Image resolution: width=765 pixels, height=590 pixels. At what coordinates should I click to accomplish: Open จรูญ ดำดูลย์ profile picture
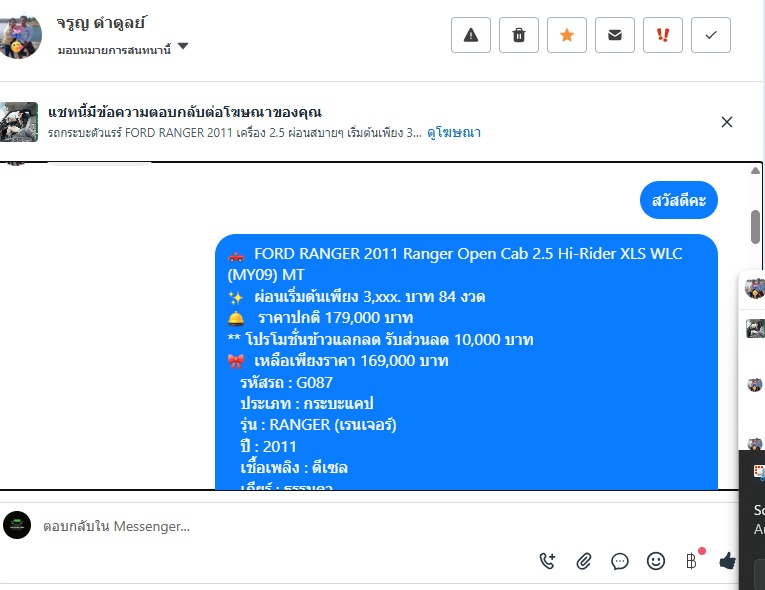coord(20,37)
